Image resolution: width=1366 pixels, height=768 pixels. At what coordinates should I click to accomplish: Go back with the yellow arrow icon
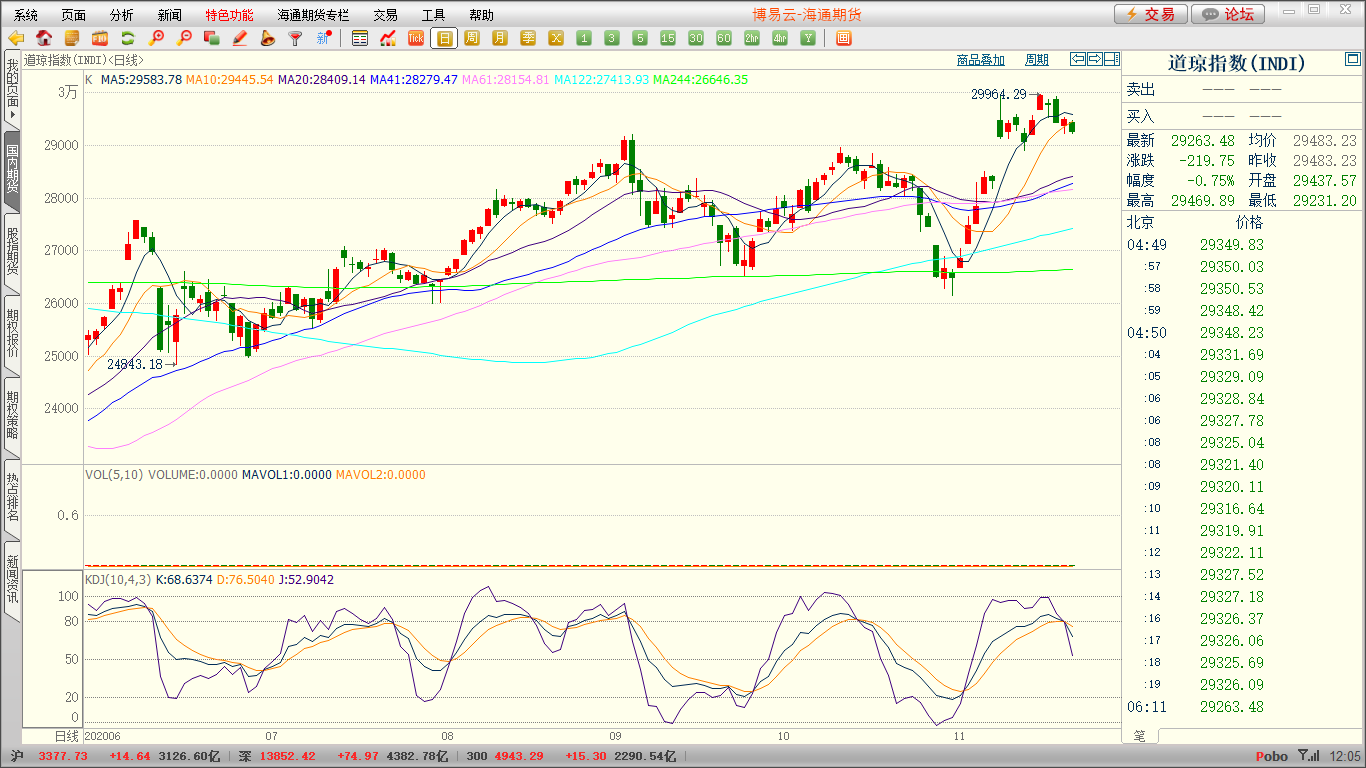click(15, 39)
